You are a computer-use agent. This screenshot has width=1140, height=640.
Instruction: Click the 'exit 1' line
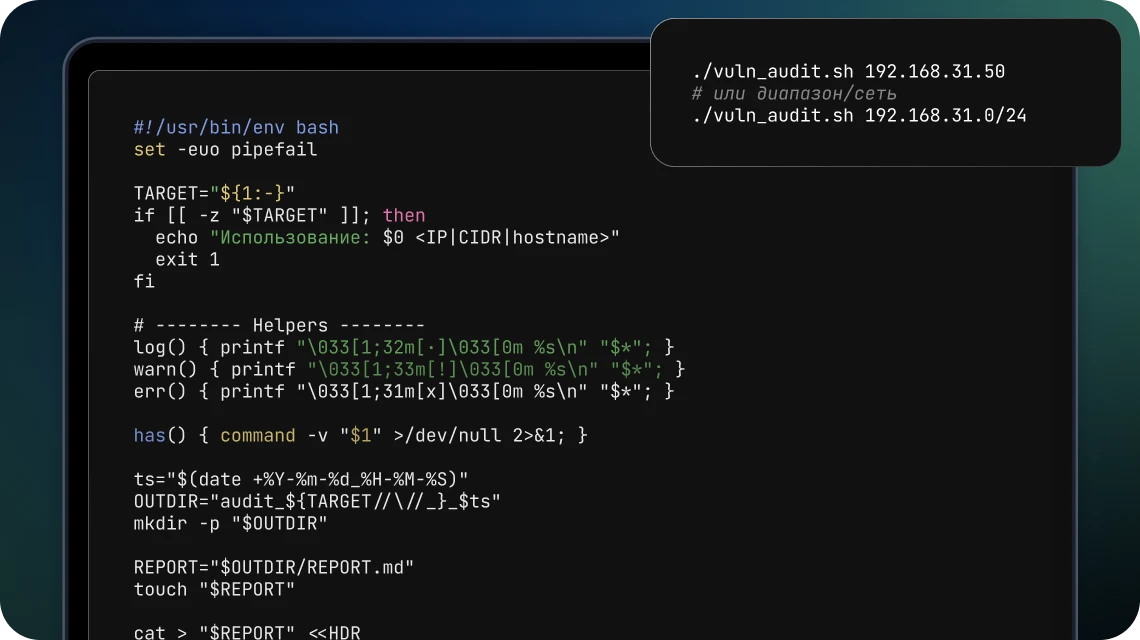click(187, 259)
